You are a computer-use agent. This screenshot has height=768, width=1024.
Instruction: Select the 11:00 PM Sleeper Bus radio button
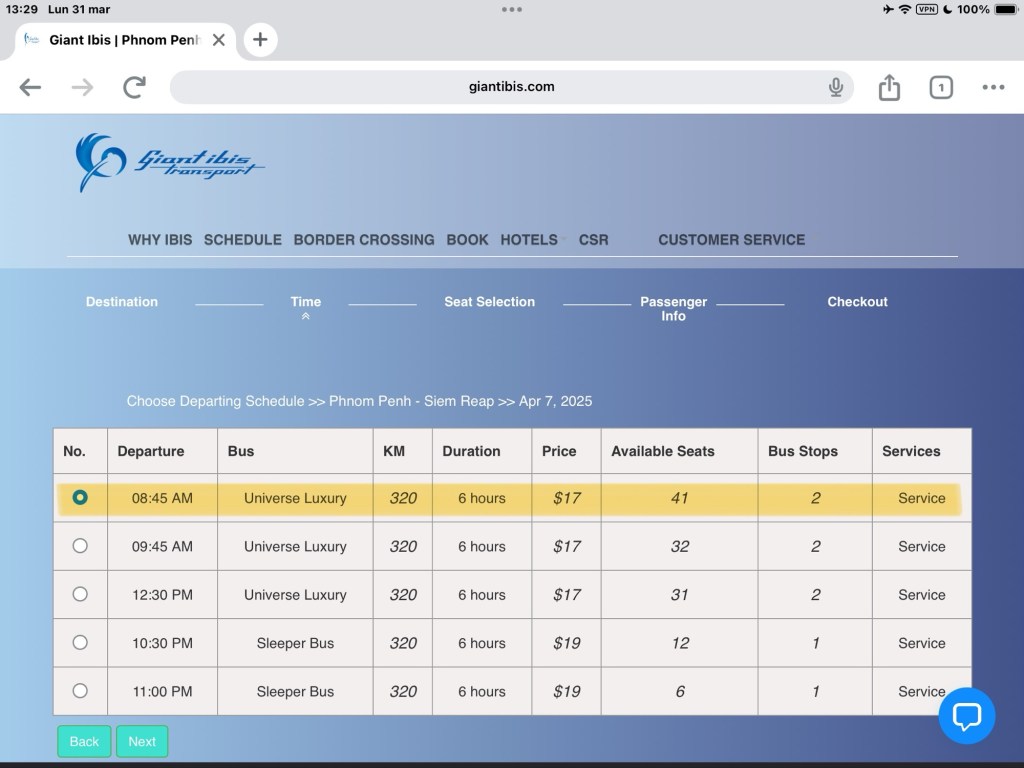80,691
